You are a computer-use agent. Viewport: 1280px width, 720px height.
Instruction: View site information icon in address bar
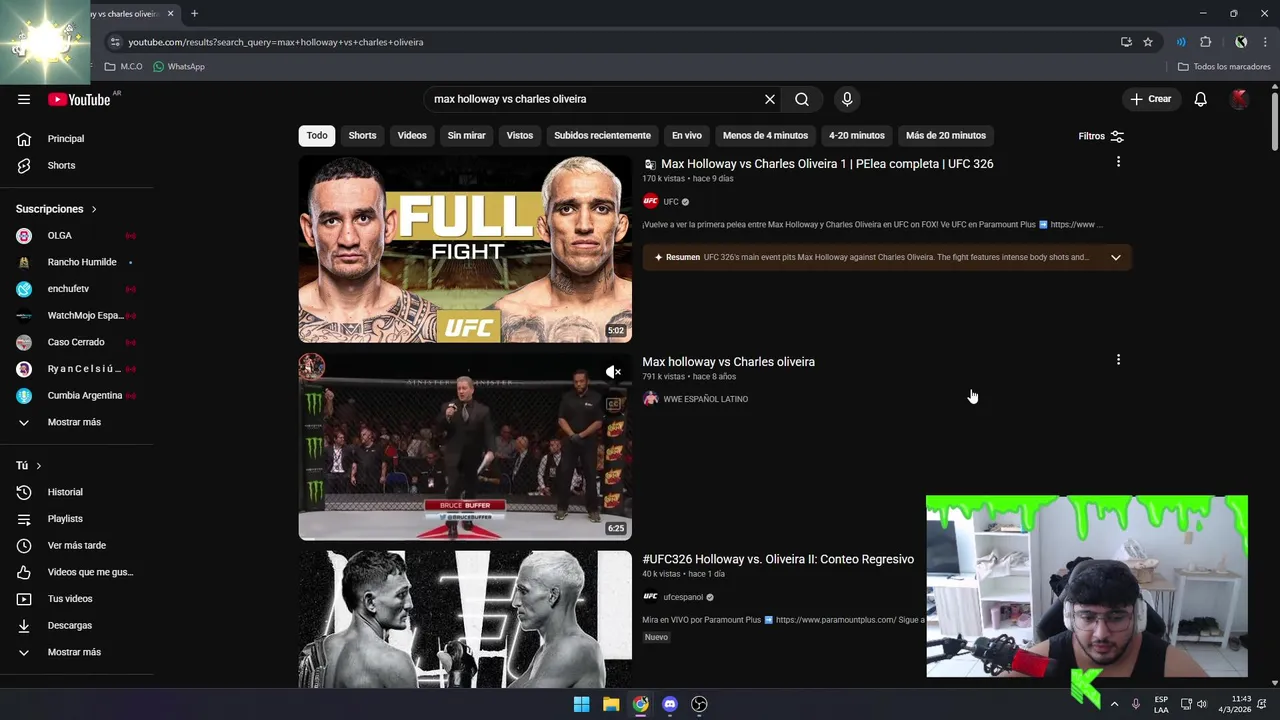pyautogui.click(x=115, y=42)
